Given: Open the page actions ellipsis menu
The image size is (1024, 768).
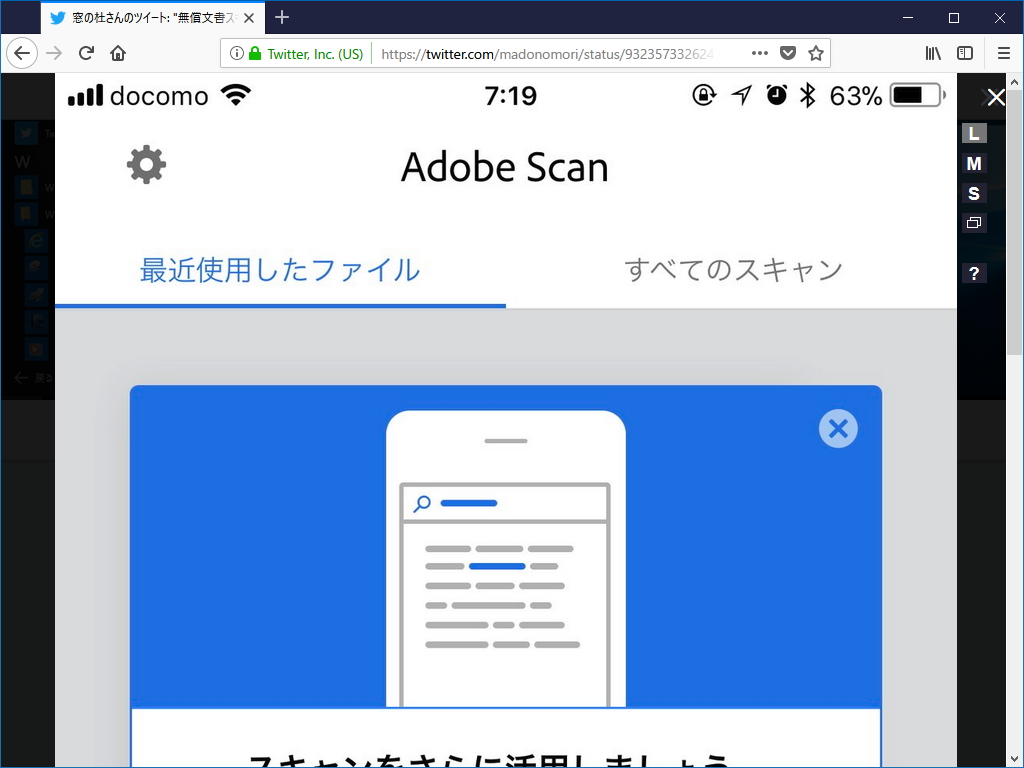Looking at the screenshot, I should pos(759,53).
